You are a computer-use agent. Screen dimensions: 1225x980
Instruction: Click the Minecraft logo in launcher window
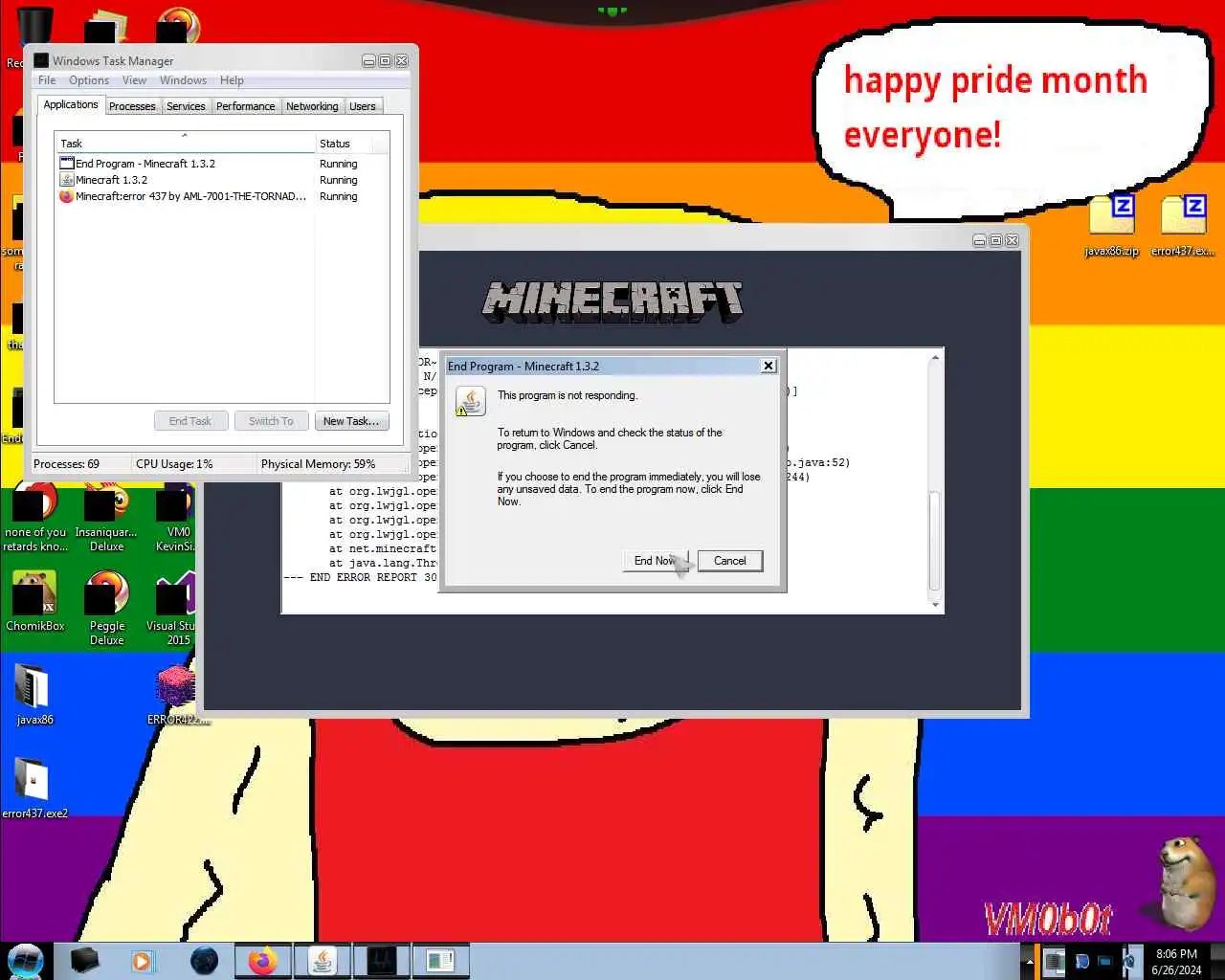[x=612, y=301]
